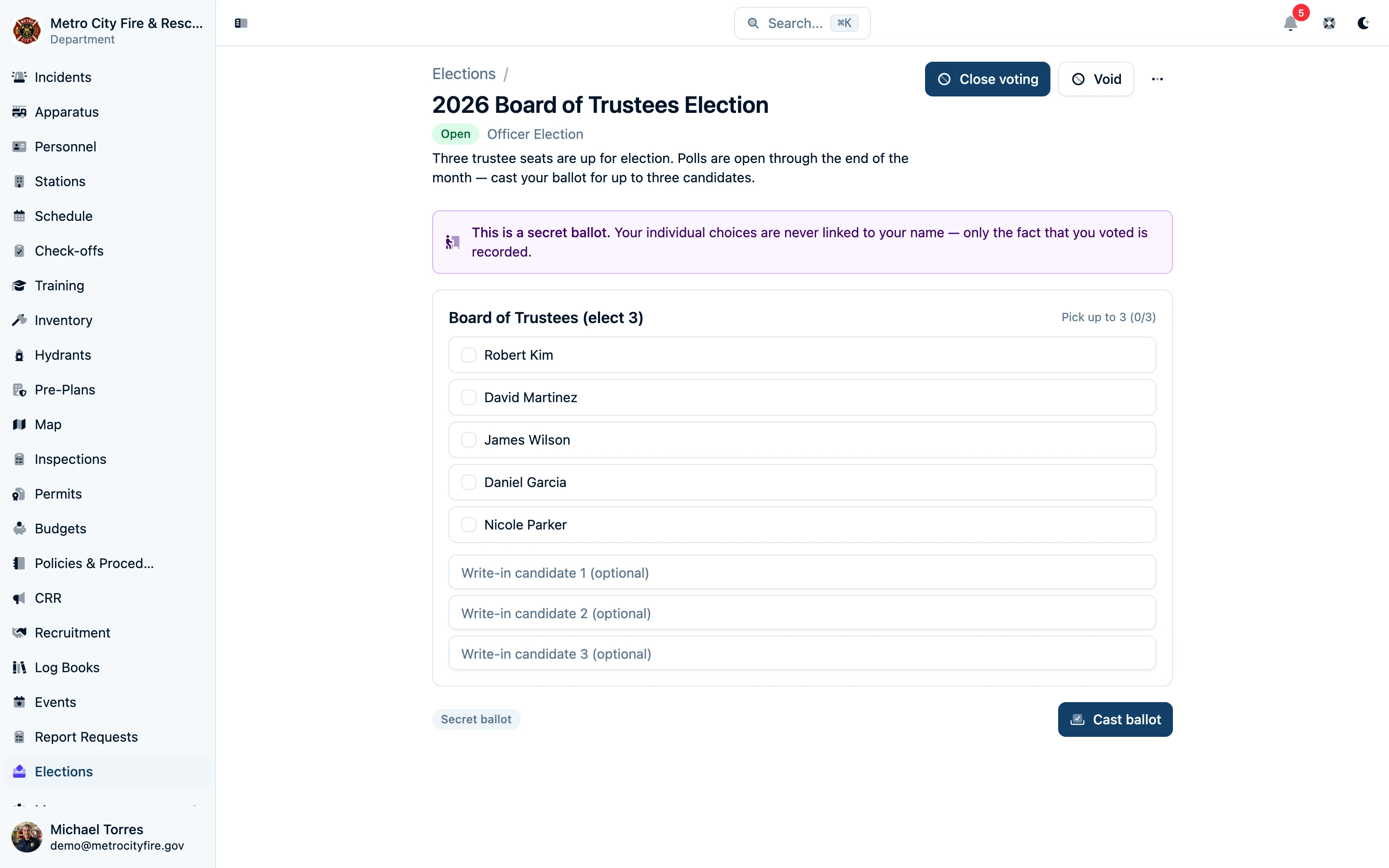This screenshot has width=1389, height=868.
Task: Click the Apparatus fire truck icon
Action: (x=19, y=112)
